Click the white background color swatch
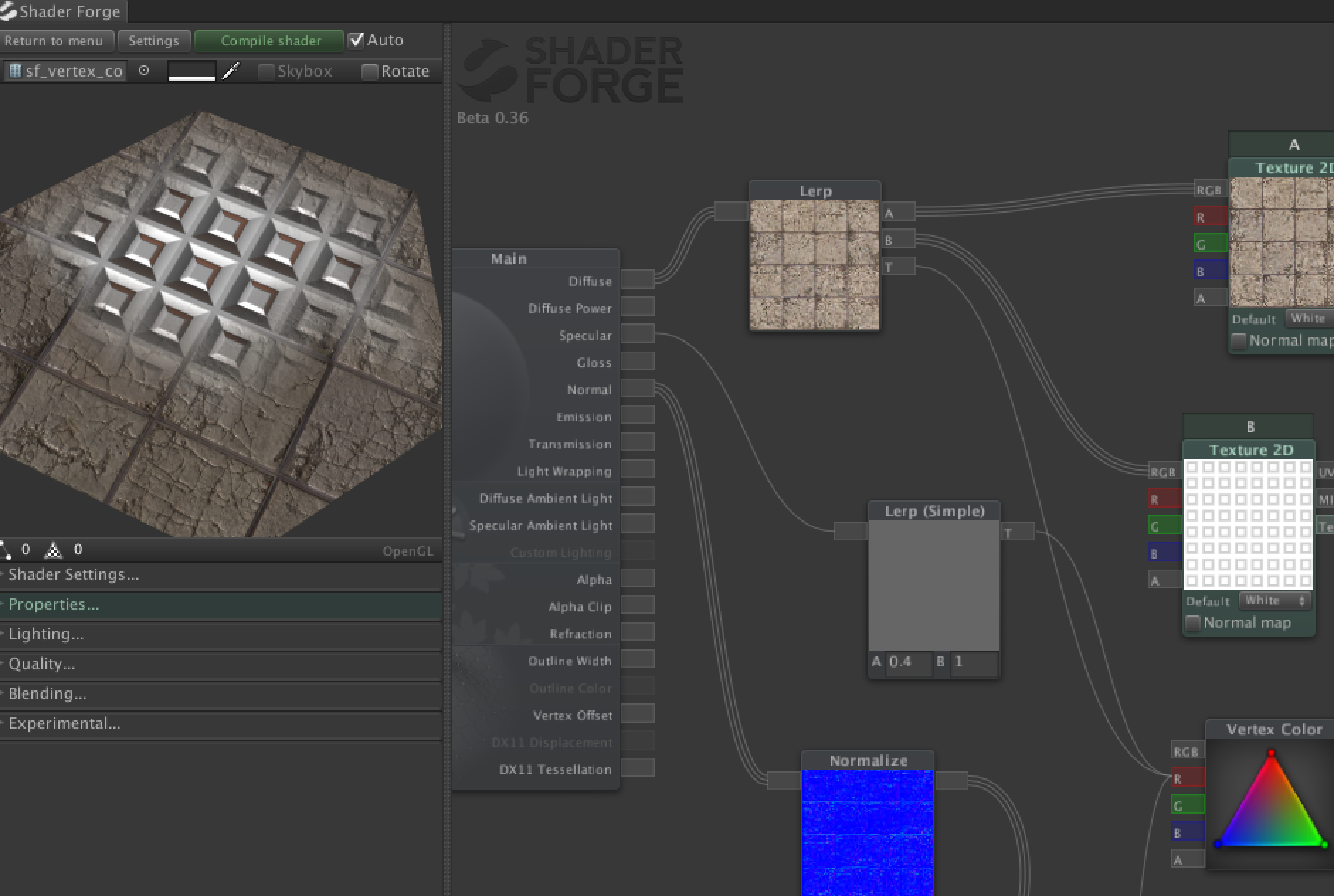The height and width of the screenshot is (896, 1334). pyautogui.click(x=191, y=71)
